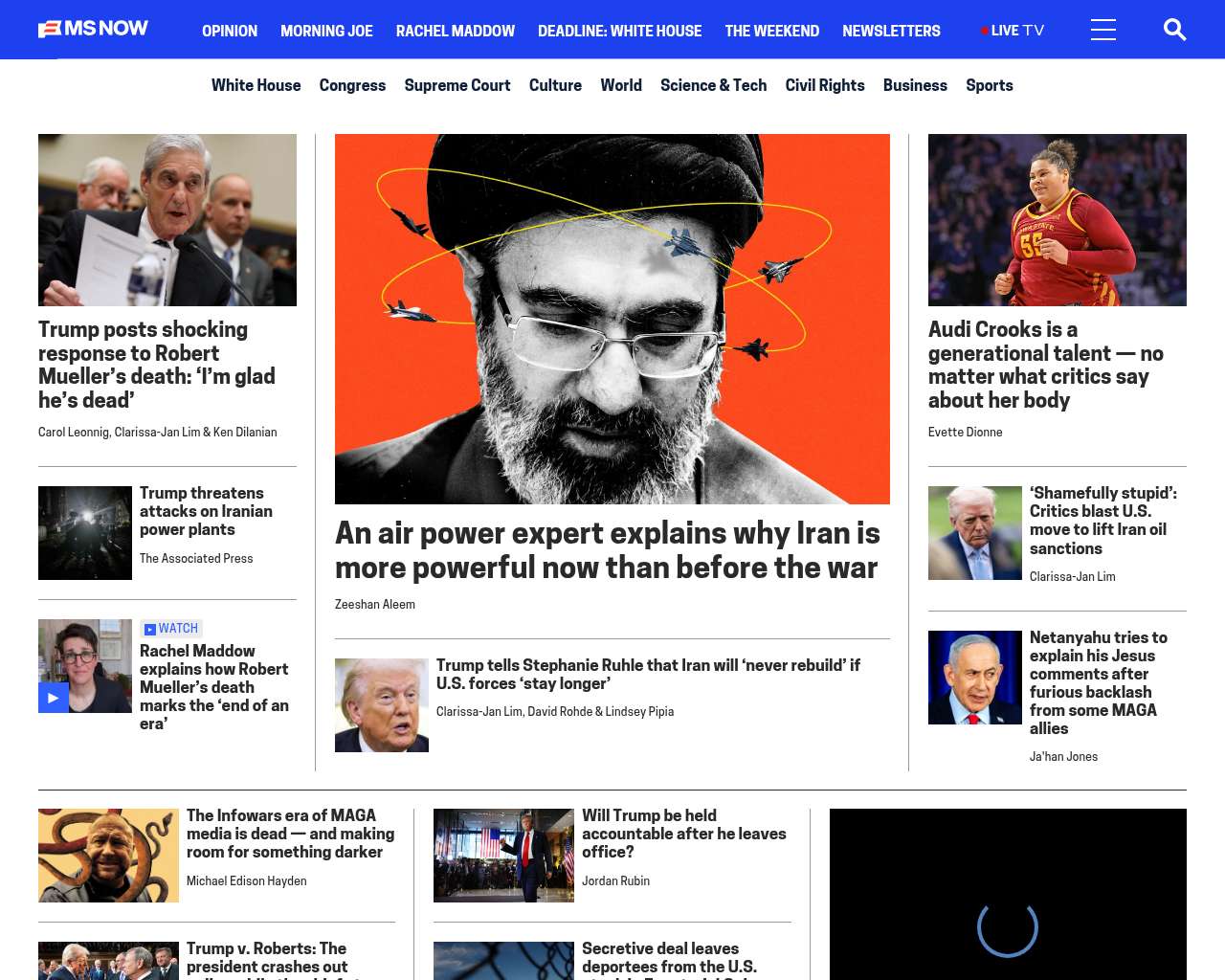Open the Mueller story byline by Carol Leonnig
Screen dimensions: 1225x980
[158, 433]
